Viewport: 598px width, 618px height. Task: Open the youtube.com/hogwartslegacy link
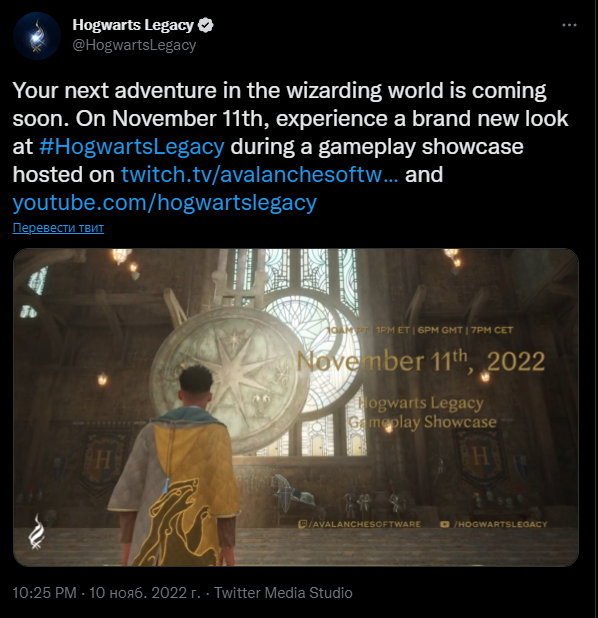(165, 203)
